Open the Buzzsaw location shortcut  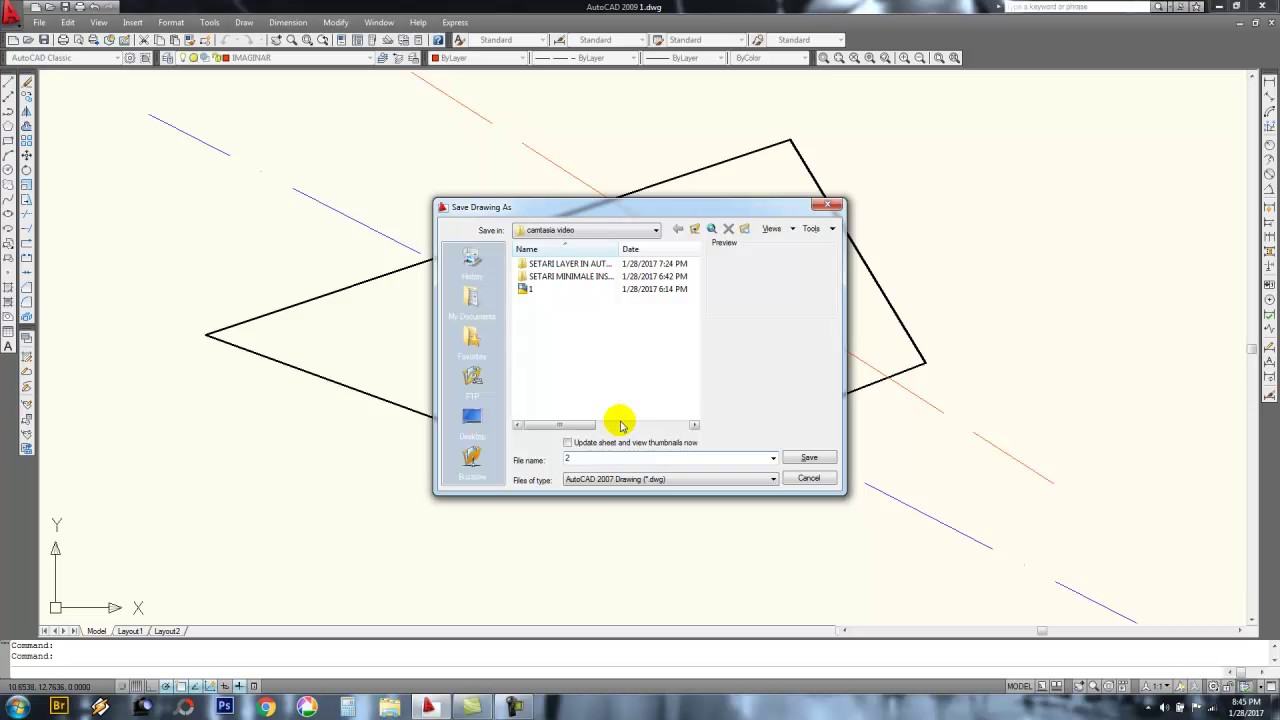472,464
